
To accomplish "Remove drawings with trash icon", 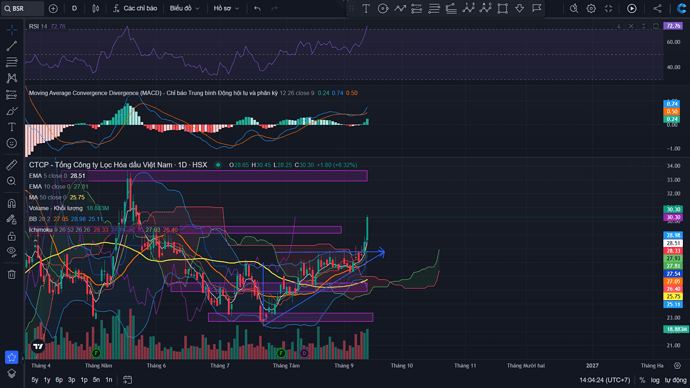I will pyautogui.click(x=12, y=275).
